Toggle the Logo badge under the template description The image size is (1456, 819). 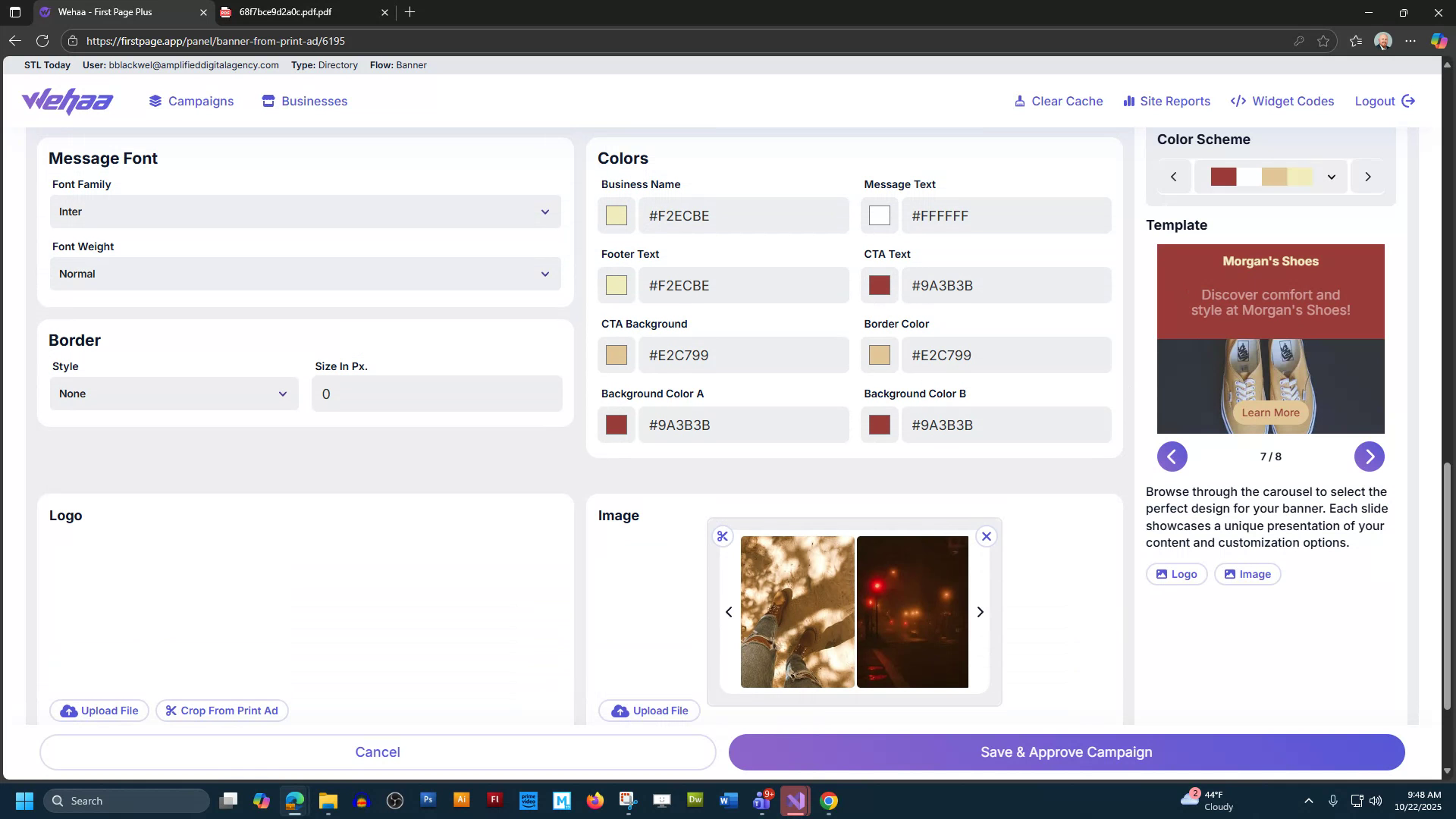click(x=1176, y=574)
